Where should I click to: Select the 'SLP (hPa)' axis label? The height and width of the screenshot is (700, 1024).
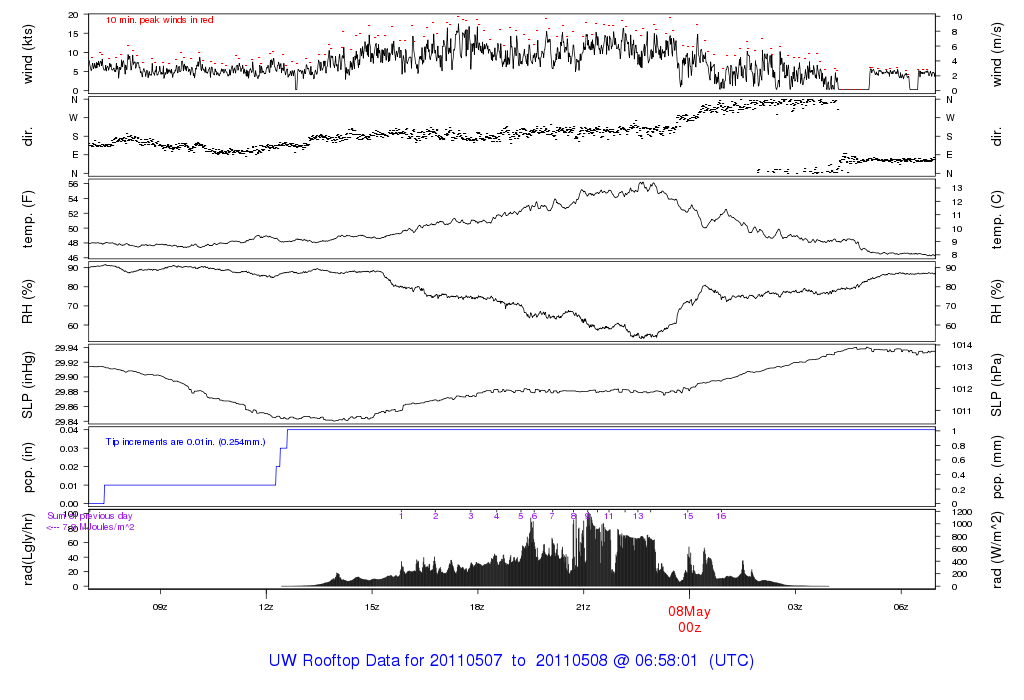997,385
